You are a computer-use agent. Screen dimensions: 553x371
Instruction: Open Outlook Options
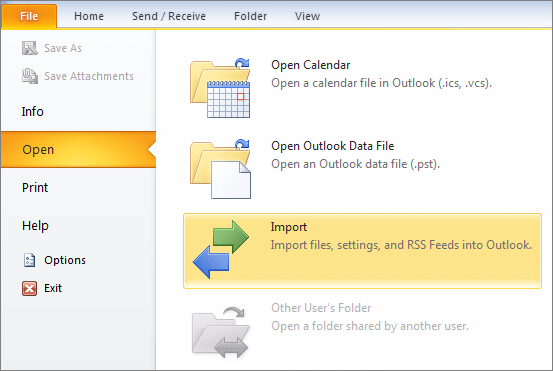[x=65, y=260]
